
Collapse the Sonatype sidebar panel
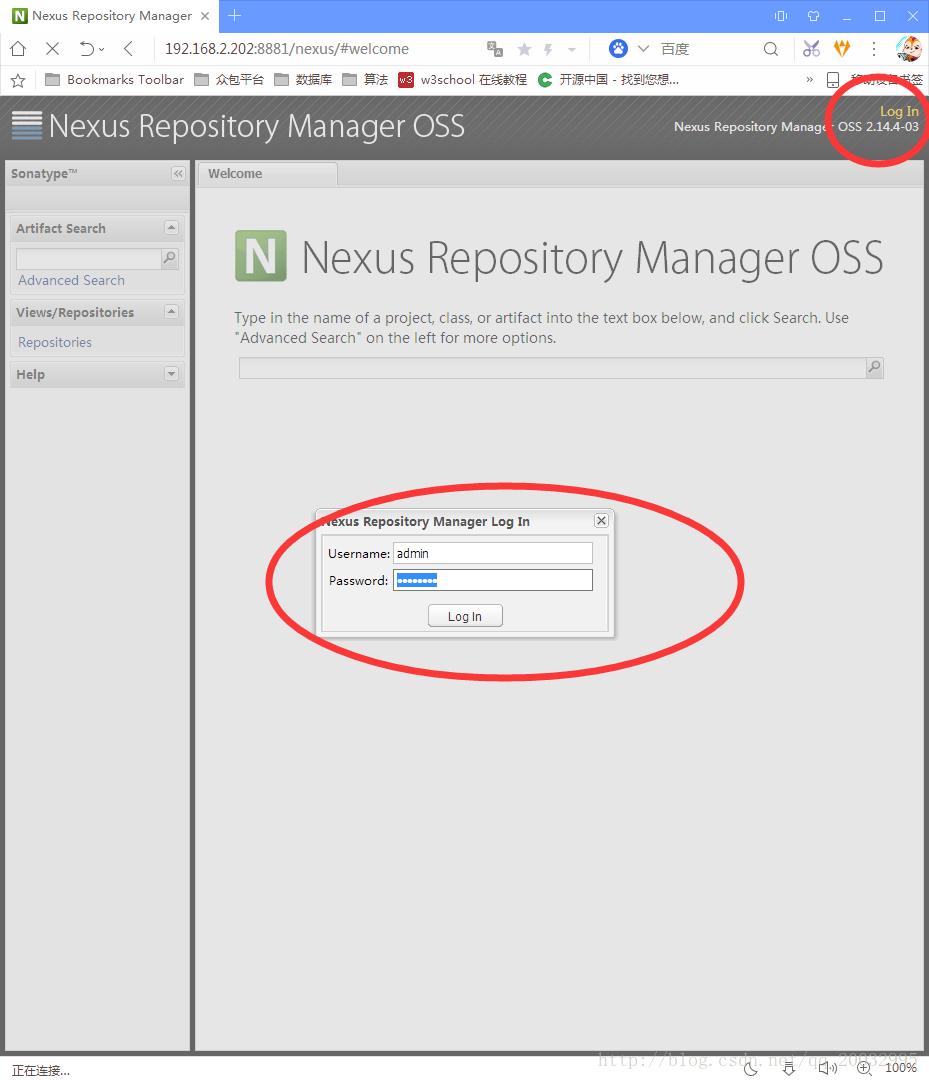point(178,174)
